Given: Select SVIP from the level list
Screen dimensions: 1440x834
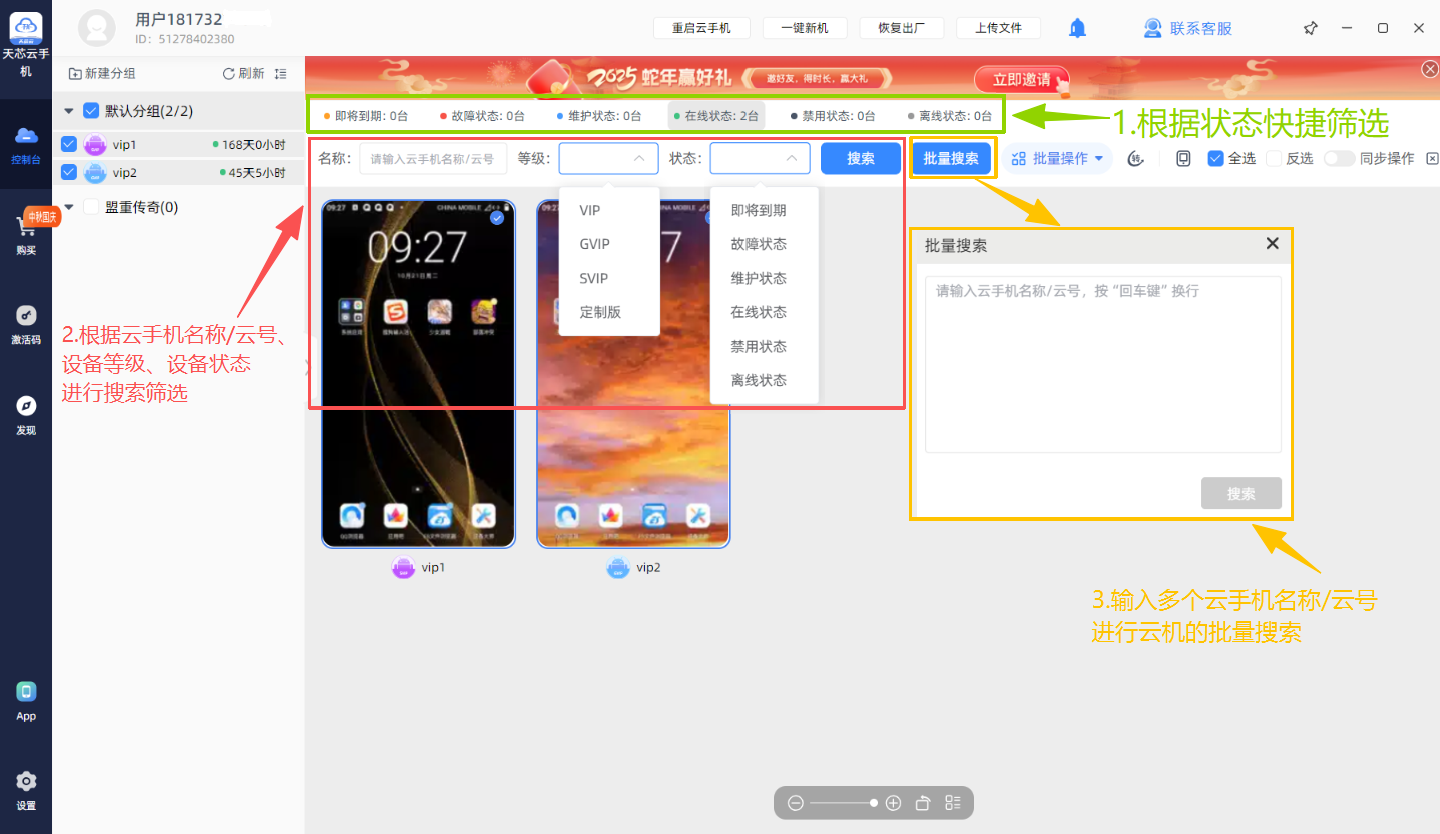Looking at the screenshot, I should (x=594, y=278).
